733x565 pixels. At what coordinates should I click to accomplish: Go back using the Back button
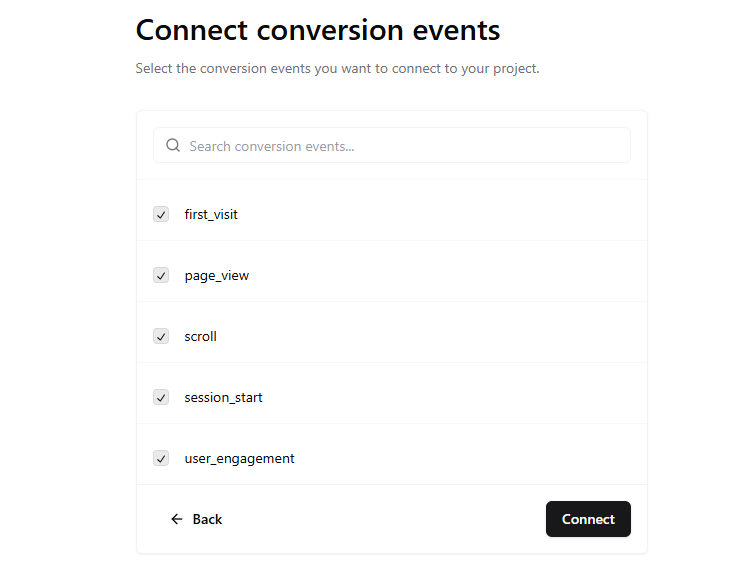196,519
